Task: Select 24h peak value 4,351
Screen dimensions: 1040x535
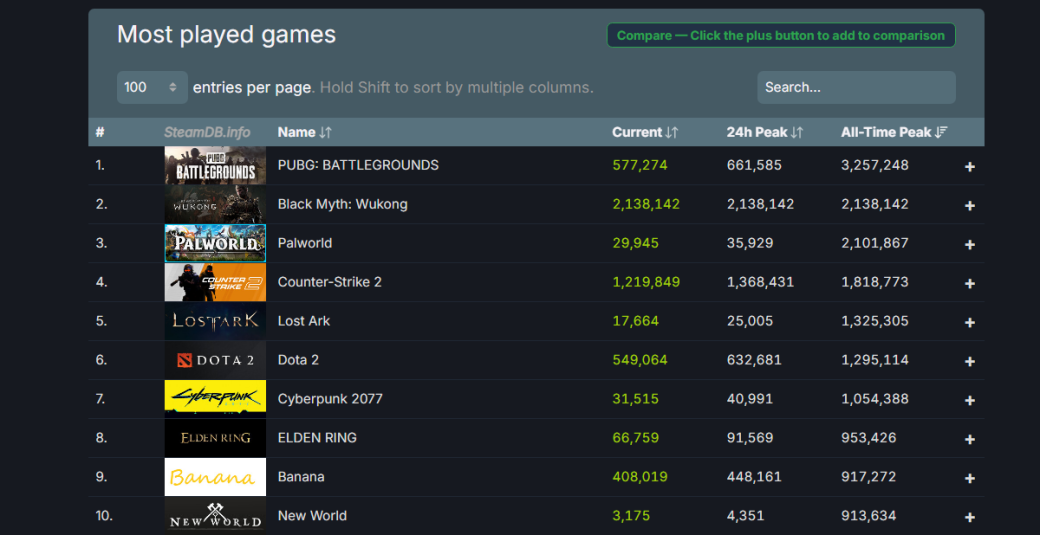Action: (x=746, y=516)
